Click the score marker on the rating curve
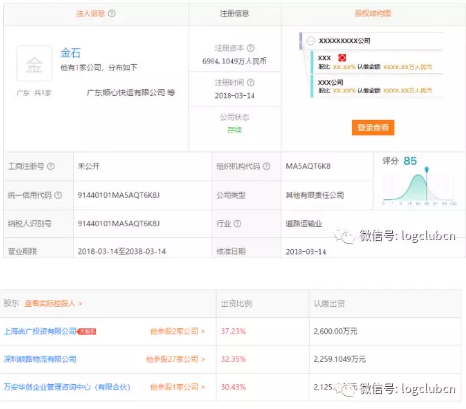Image resolution: width=466 pixels, height=409 pixels. click(427, 170)
